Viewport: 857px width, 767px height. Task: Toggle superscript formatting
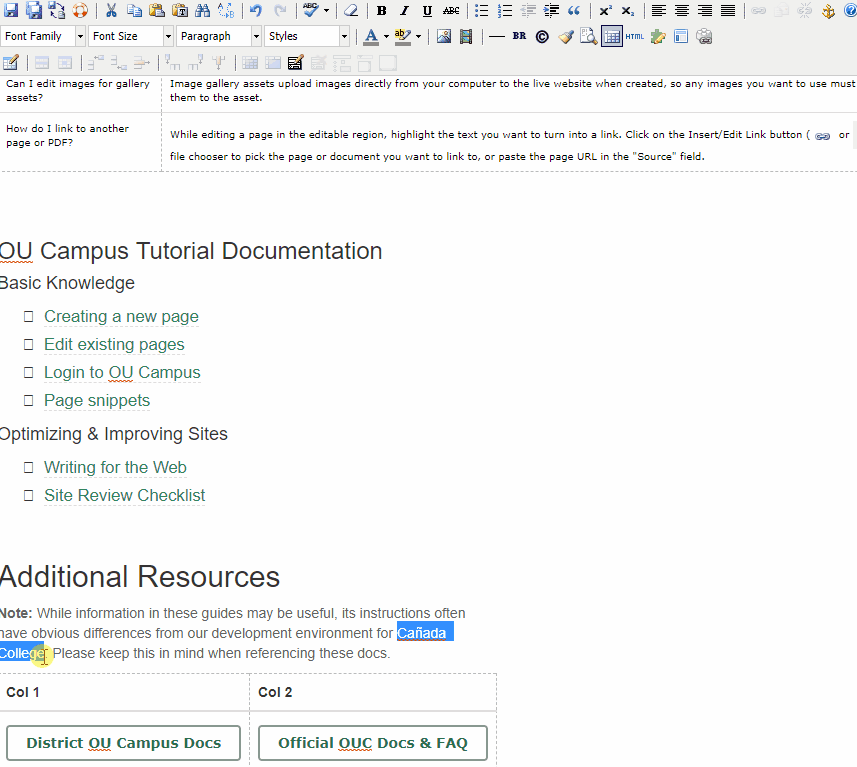(605, 10)
